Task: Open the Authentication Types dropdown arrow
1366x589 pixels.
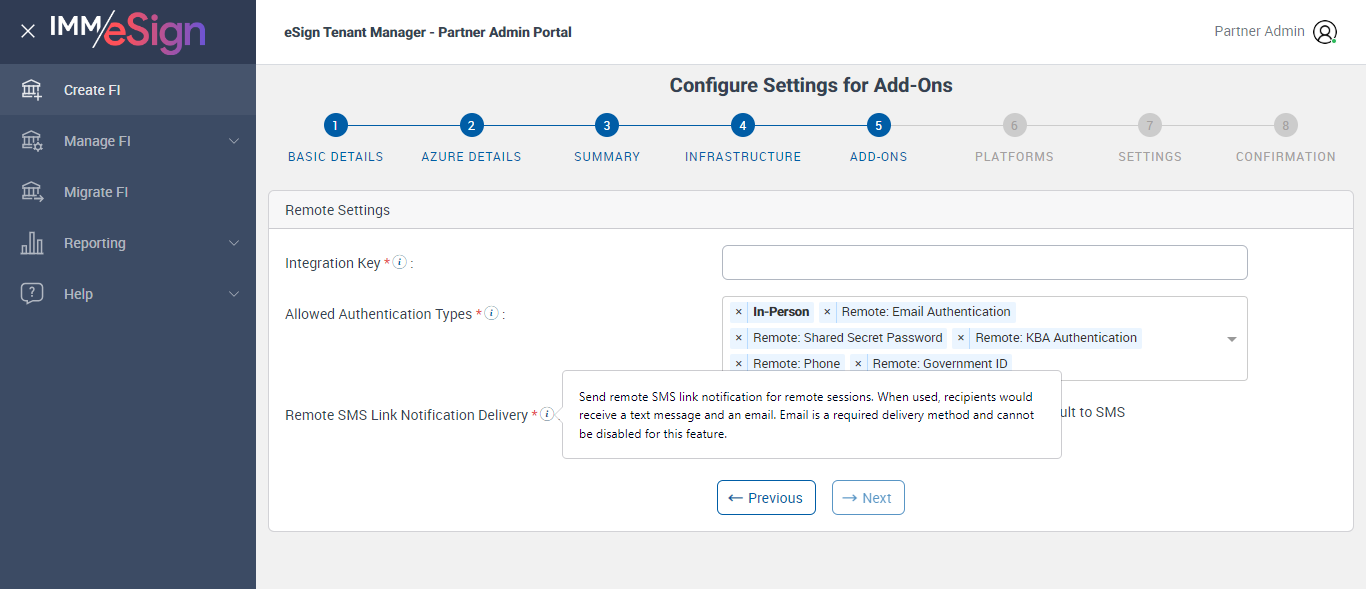Action: coord(1232,339)
